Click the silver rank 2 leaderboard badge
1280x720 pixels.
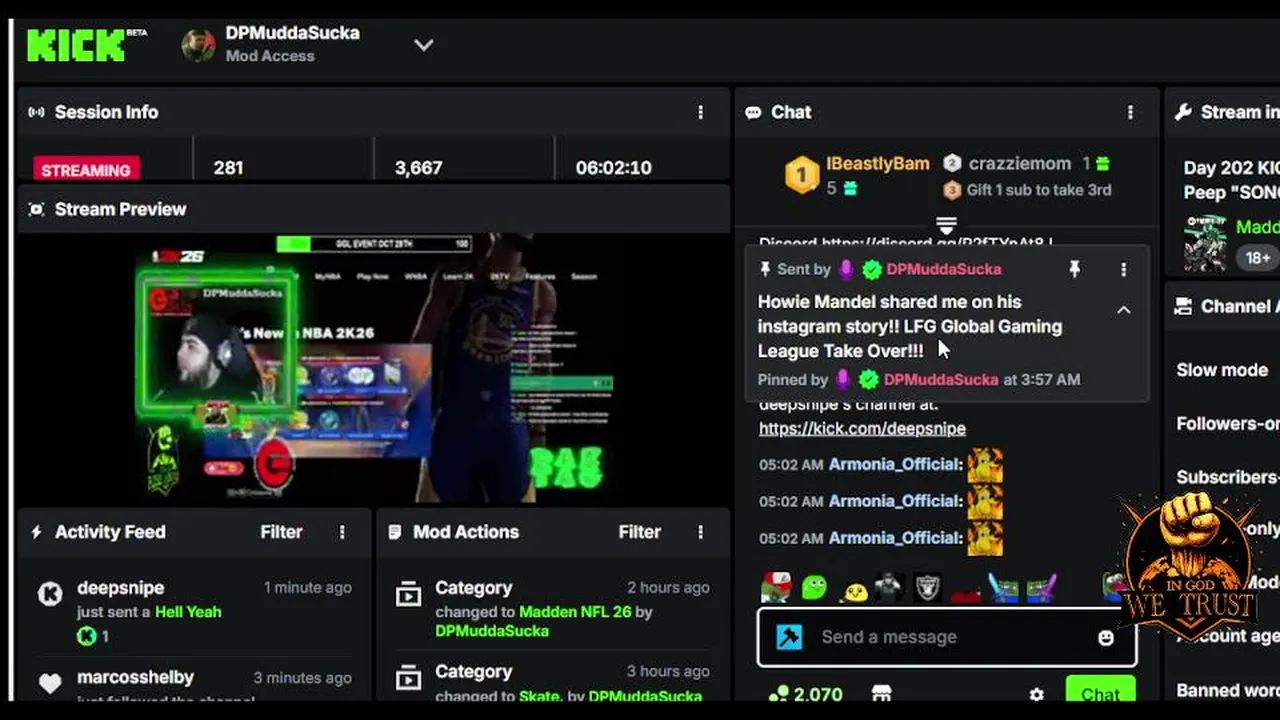[x=952, y=163]
